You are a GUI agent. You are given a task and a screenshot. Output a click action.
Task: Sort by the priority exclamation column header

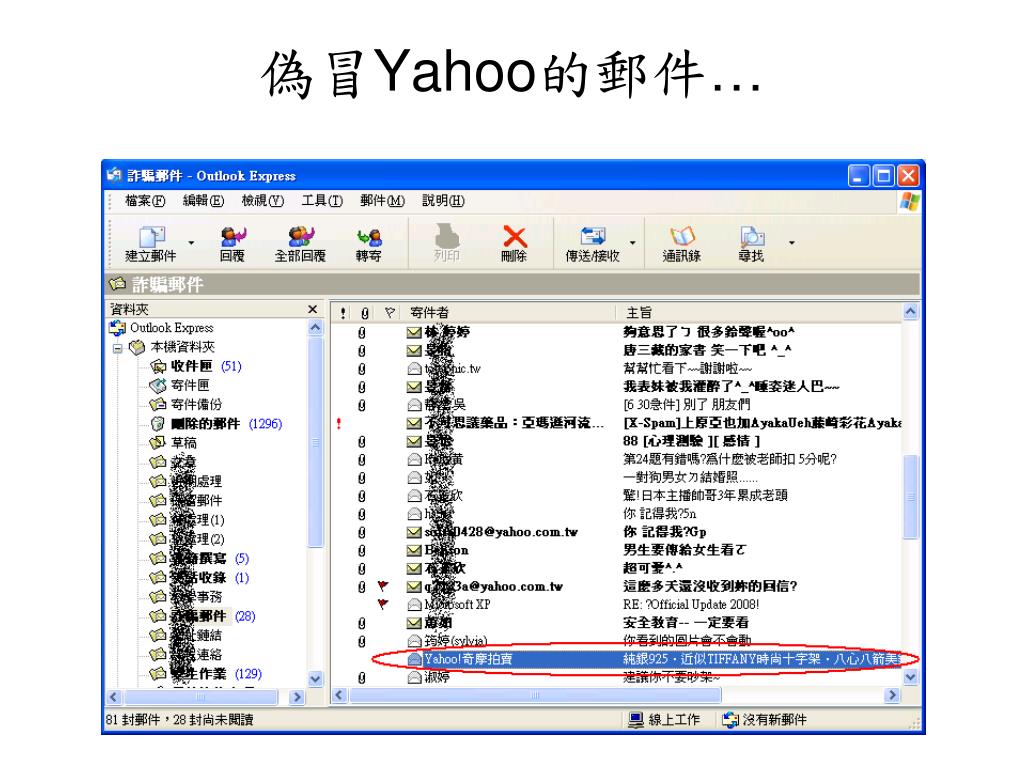tap(344, 313)
